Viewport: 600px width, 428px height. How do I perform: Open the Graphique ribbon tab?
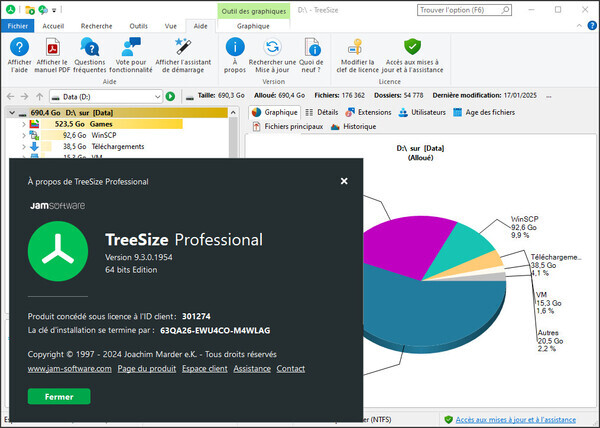pyautogui.click(x=253, y=26)
